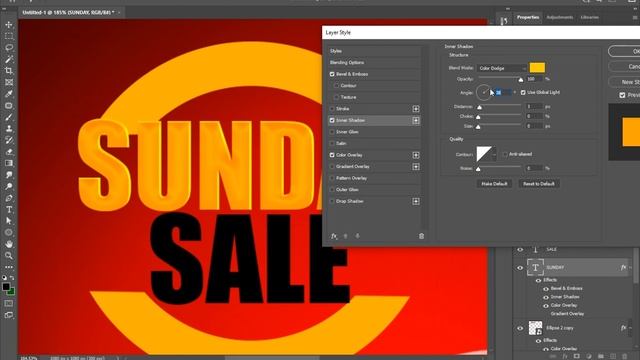
Task: Add another Drop Shadow plus button
Action: [416, 201]
